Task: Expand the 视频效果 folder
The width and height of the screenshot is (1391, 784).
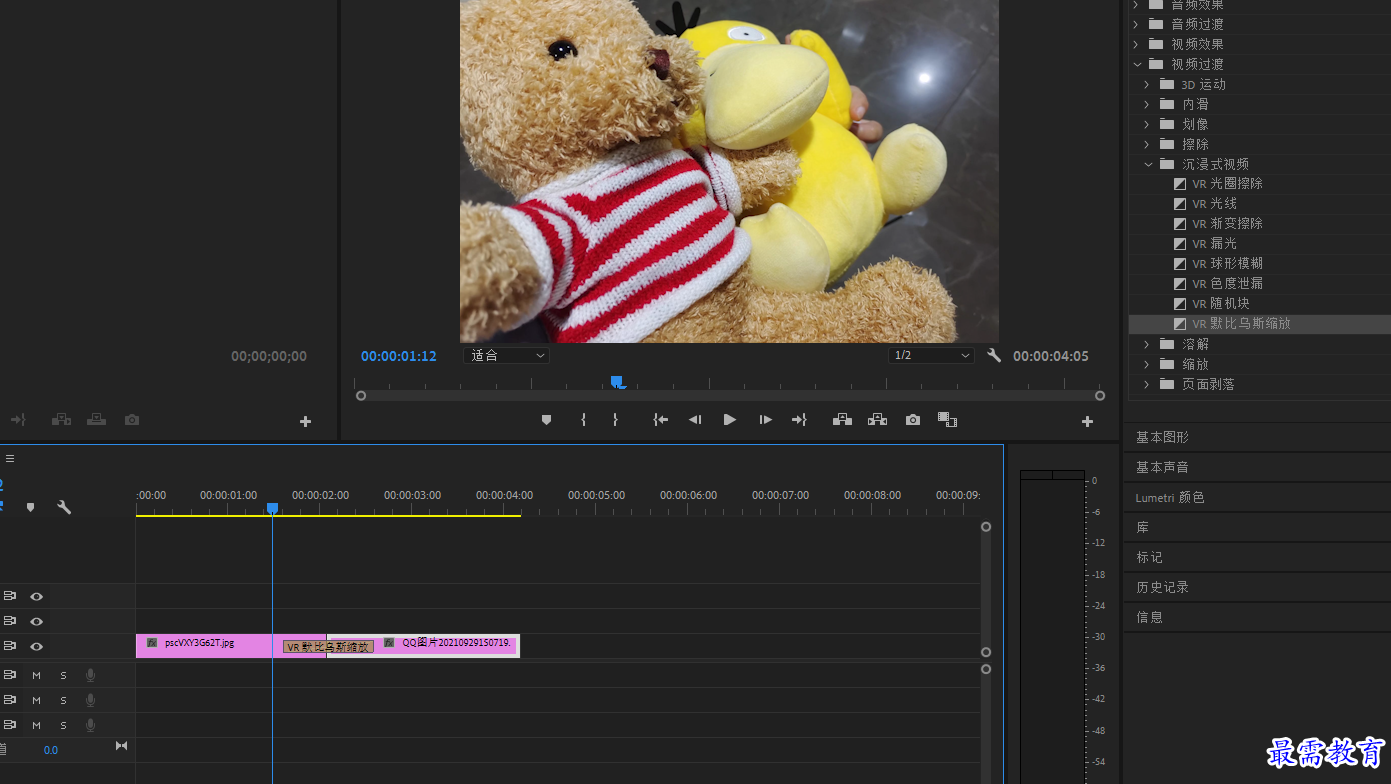Action: tap(1137, 44)
